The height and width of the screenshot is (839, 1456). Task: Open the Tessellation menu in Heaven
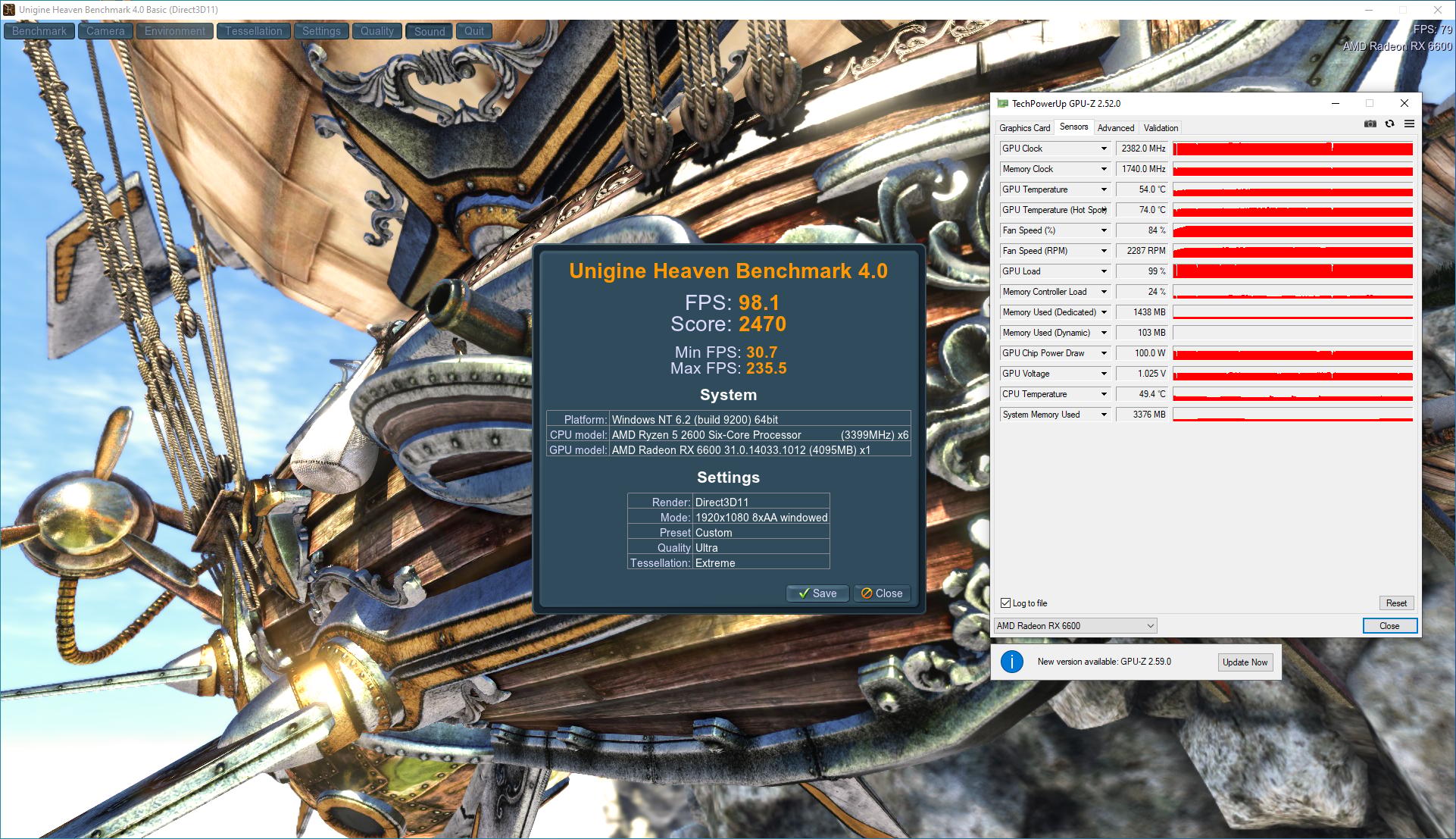click(254, 31)
